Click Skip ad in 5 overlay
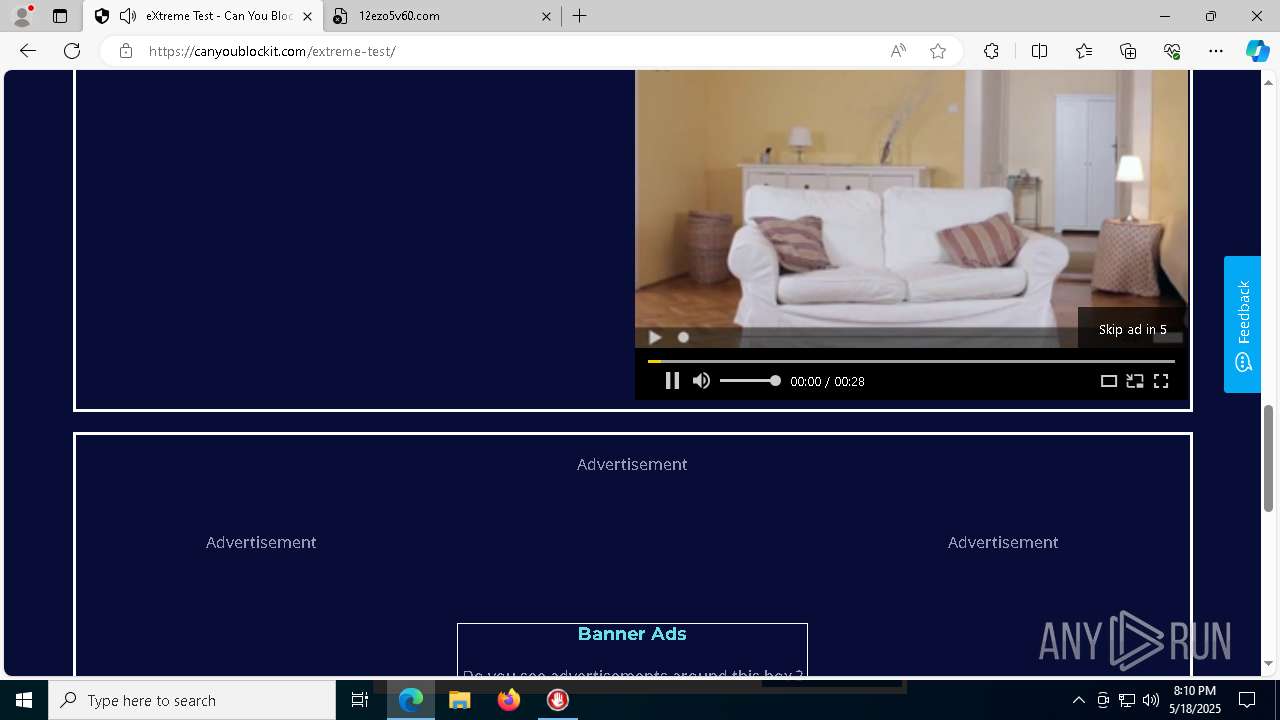The image size is (1280, 720). tap(1132, 329)
